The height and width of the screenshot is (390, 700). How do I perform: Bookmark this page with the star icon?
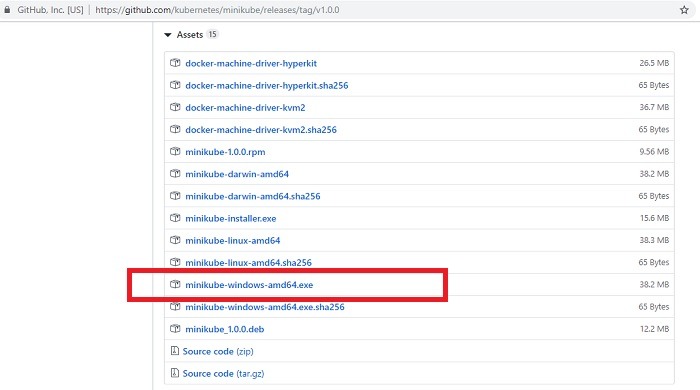[x=684, y=10]
